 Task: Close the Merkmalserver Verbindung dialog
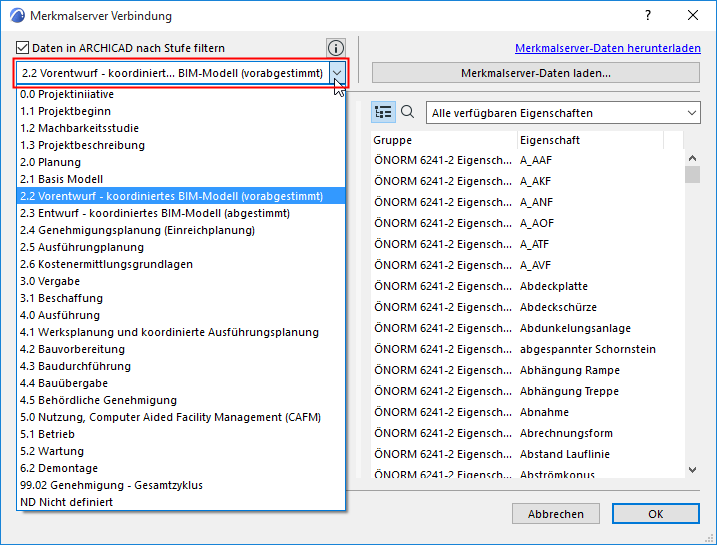693,16
